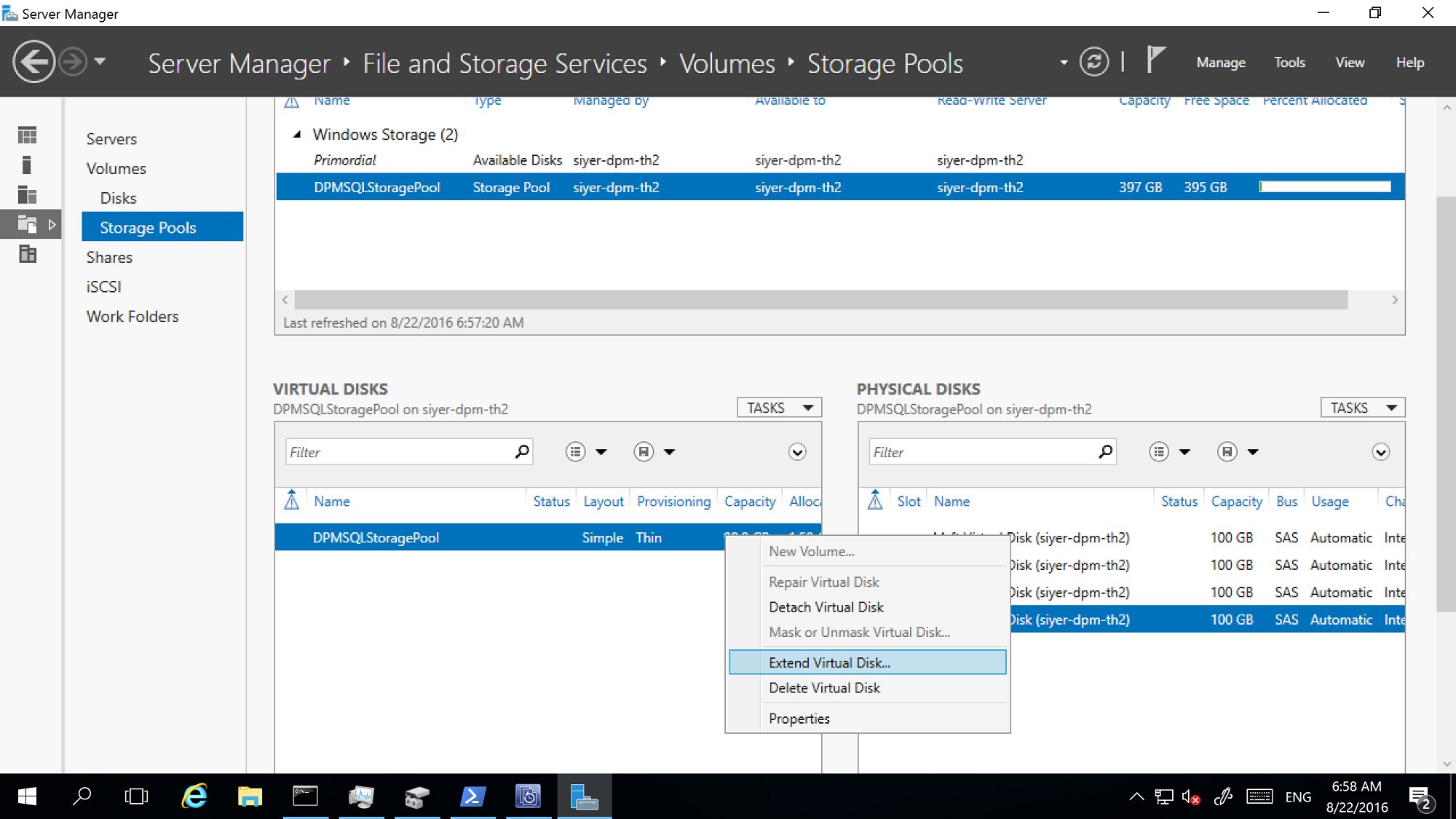Expand the Virtual Disks filter options chevron
This screenshot has height=819, width=1456.
[x=800, y=452]
